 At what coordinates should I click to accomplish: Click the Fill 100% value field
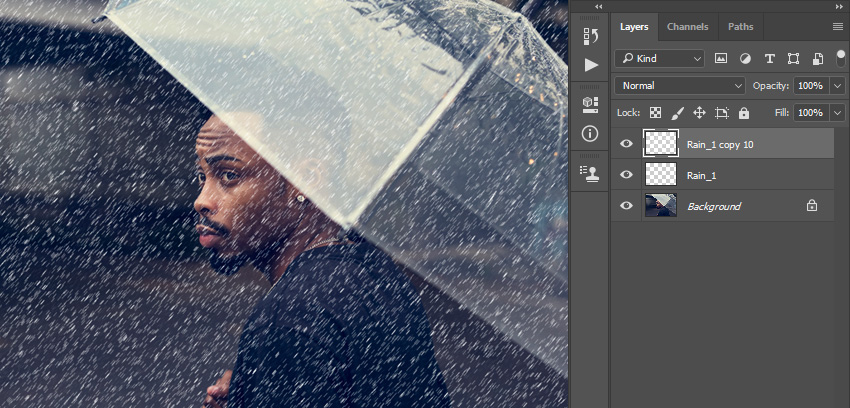811,113
